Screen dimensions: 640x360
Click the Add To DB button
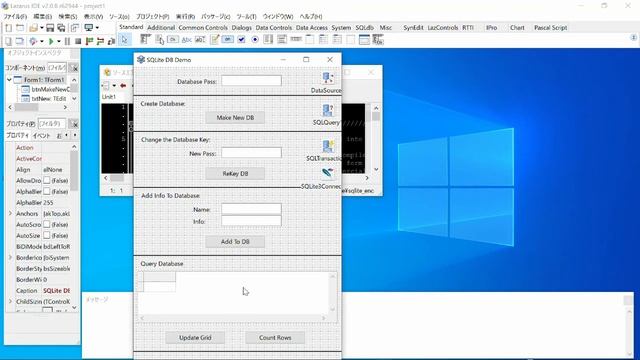[235, 242]
